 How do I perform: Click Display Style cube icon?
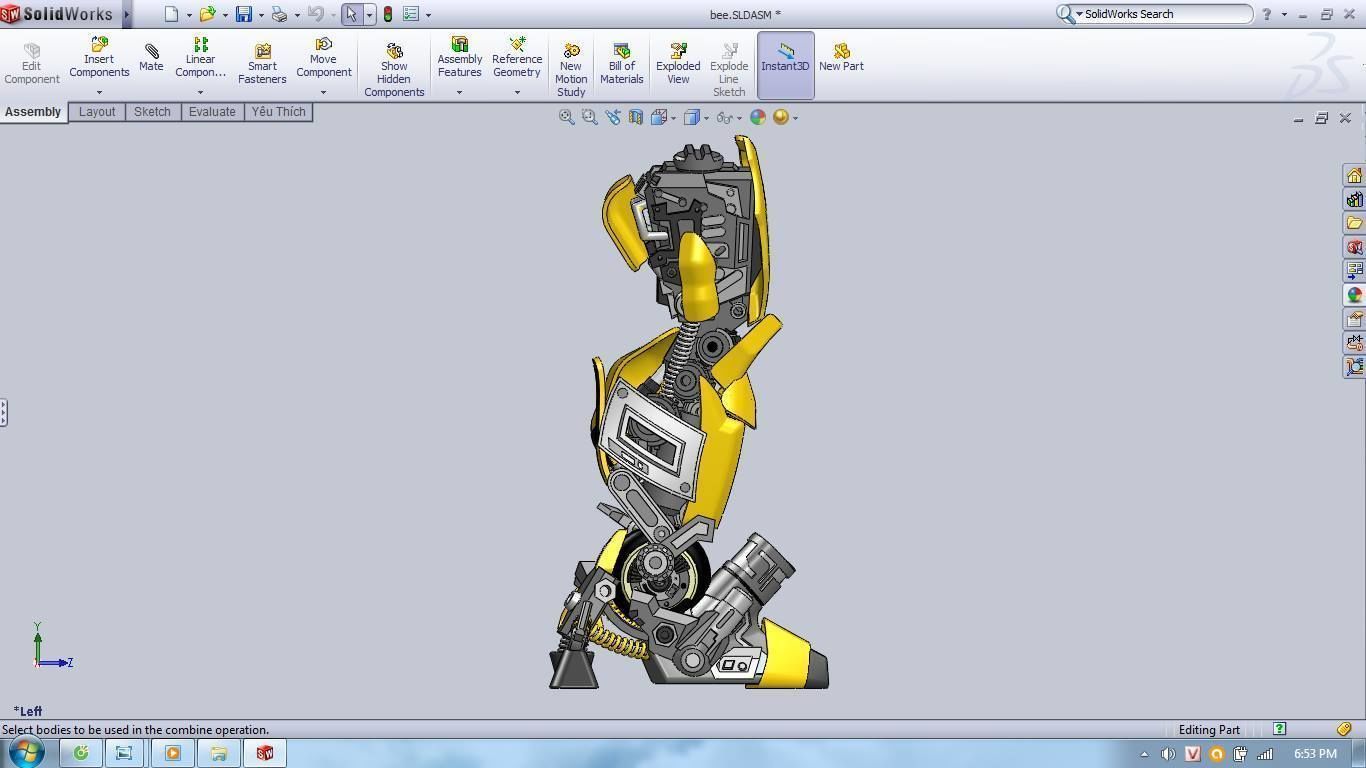tap(691, 117)
